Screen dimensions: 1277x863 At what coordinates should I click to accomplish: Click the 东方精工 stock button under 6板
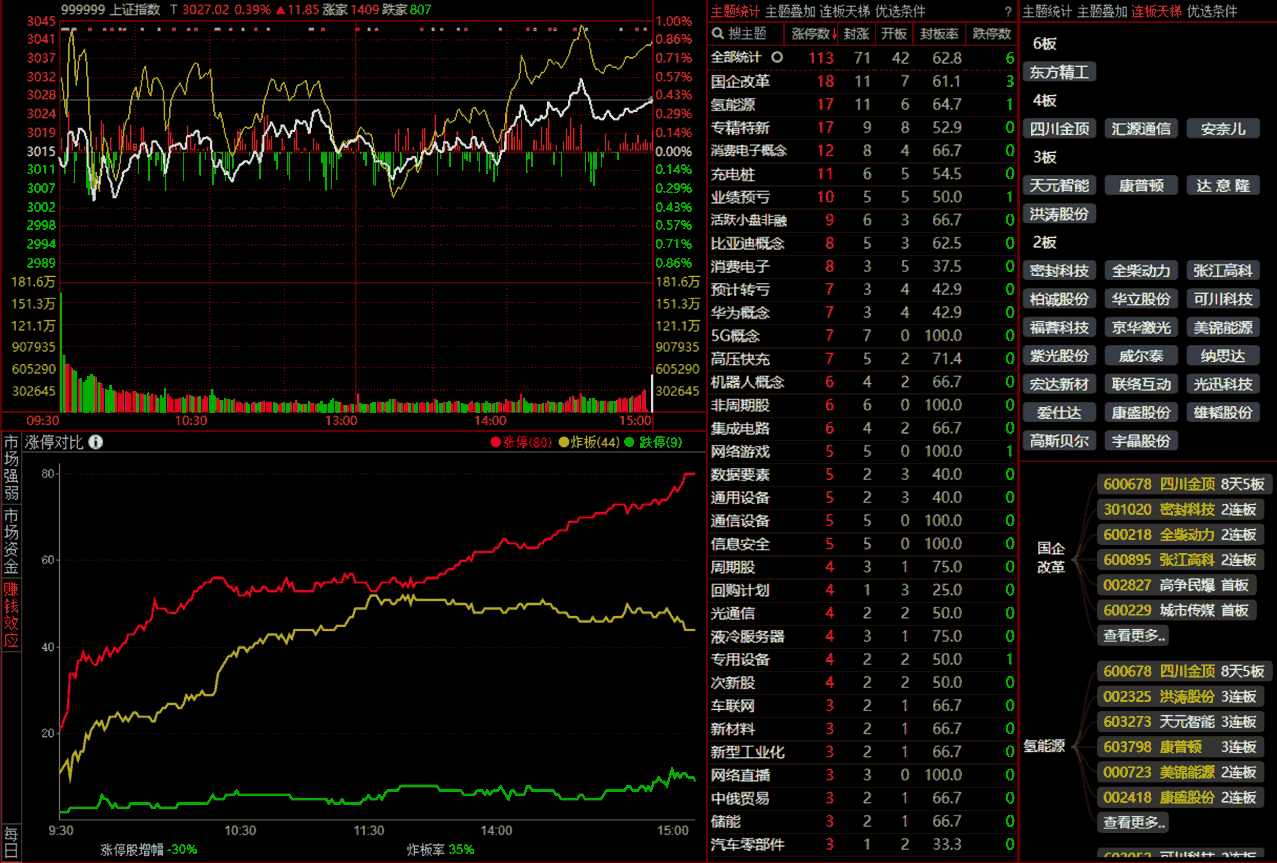tap(1060, 72)
